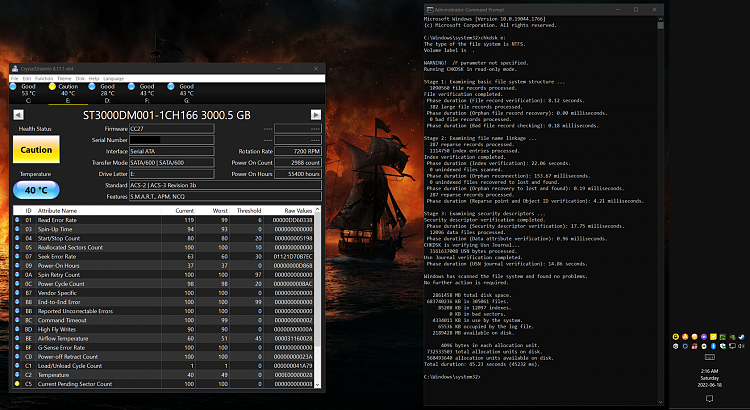Click the Rotation Rate 7200 RPM field
Image resolution: width=750 pixels, height=410 pixels.
(x=298, y=151)
